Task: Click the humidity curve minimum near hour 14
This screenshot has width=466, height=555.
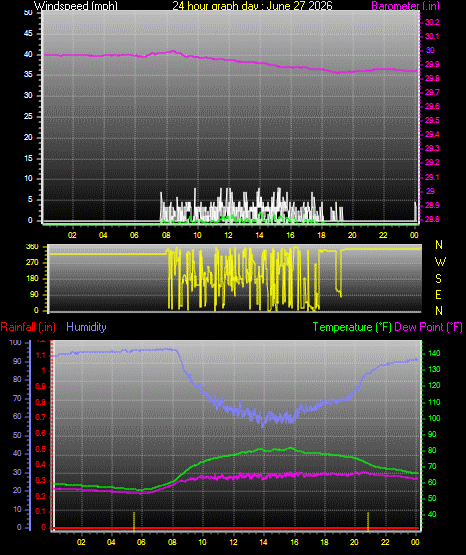Action: tap(263, 426)
